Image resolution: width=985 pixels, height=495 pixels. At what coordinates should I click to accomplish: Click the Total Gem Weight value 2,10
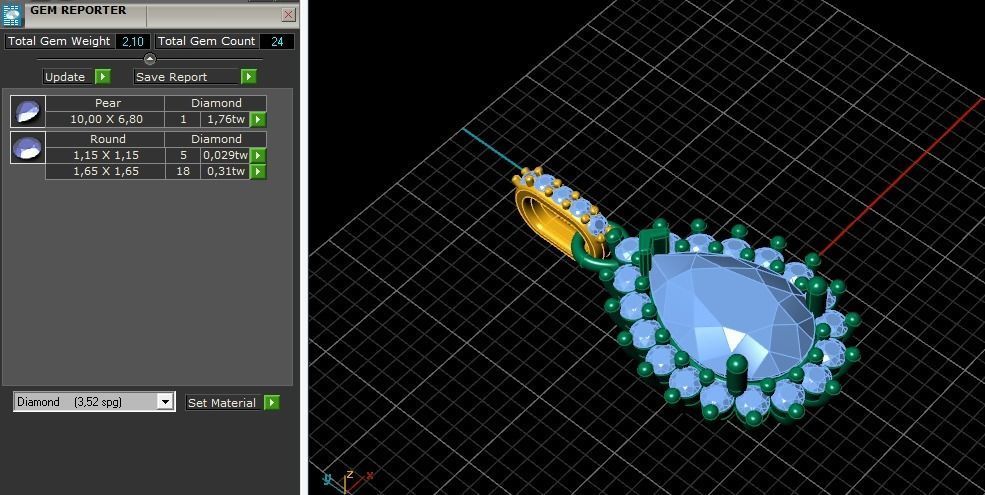[x=133, y=41]
